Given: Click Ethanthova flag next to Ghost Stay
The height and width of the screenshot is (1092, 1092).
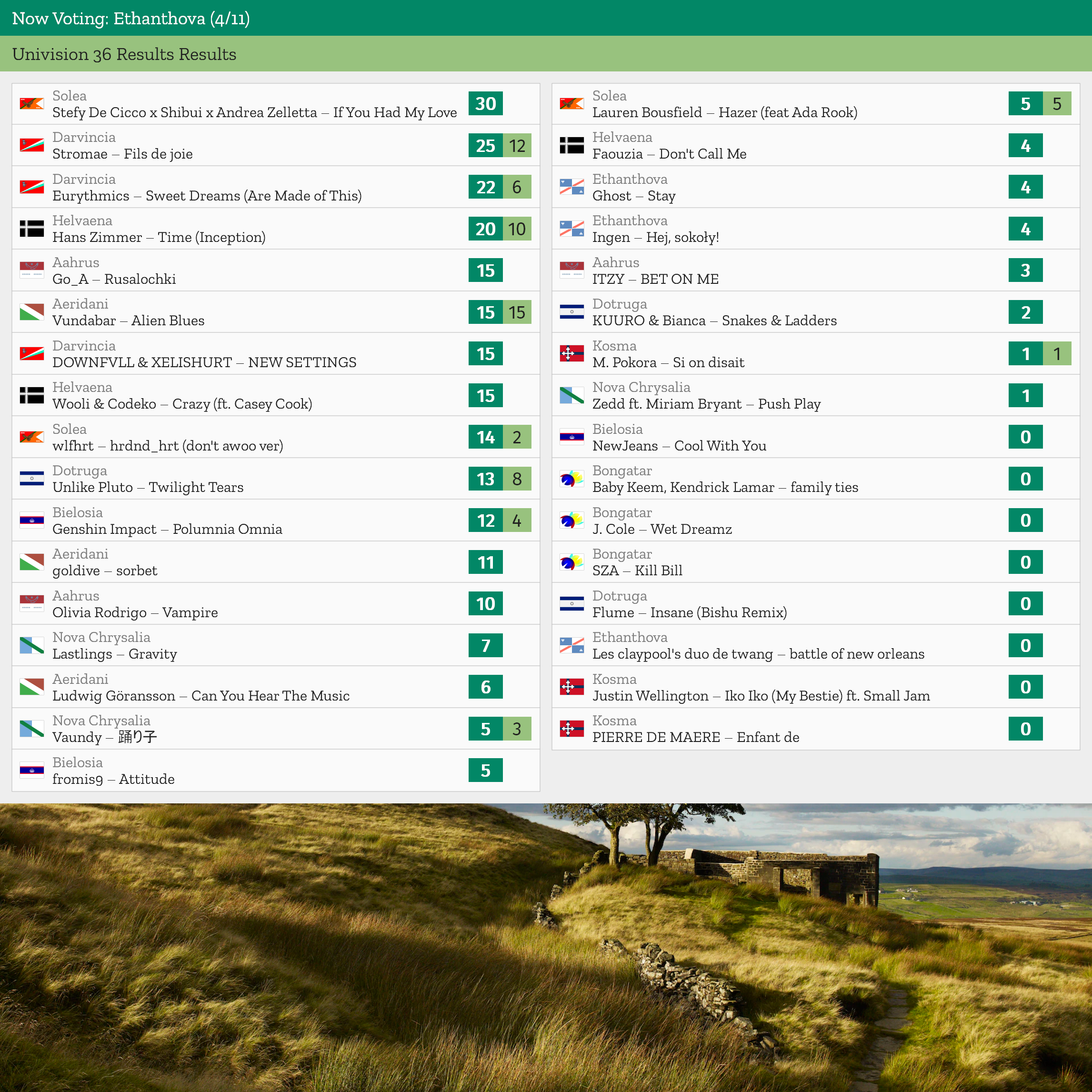Looking at the screenshot, I should click(x=571, y=187).
